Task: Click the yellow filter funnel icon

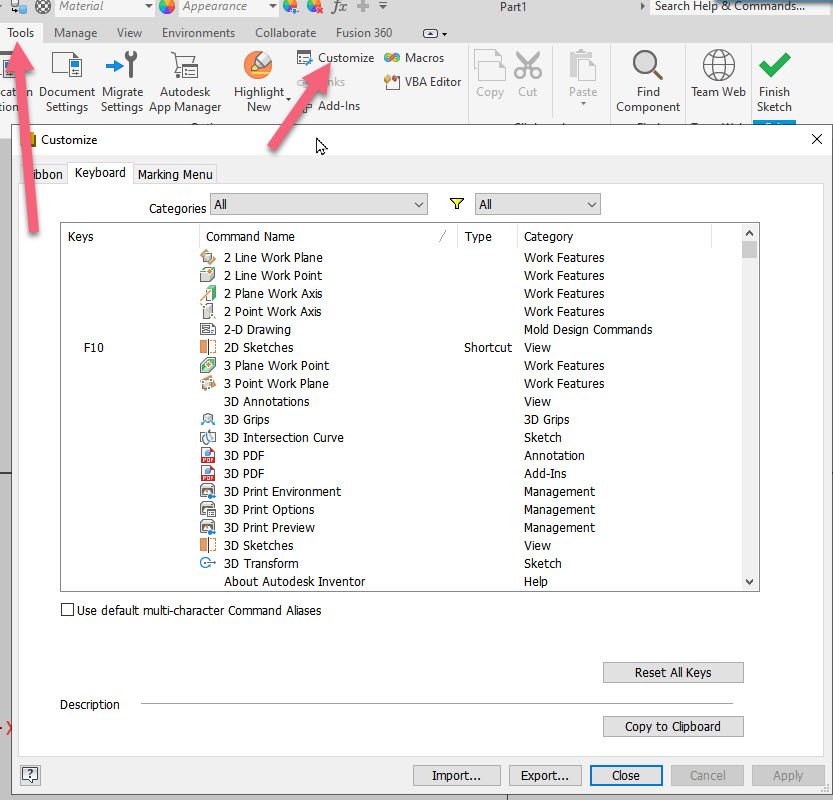Action: [456, 203]
